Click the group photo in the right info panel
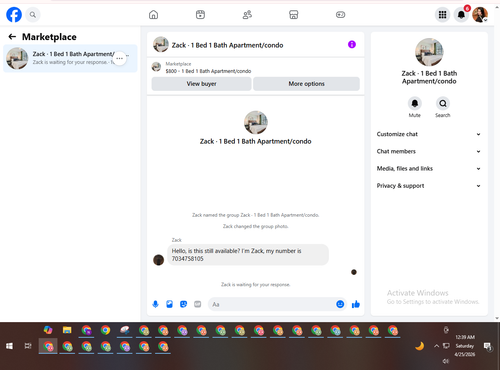This screenshot has height=370, width=500. (x=429, y=52)
